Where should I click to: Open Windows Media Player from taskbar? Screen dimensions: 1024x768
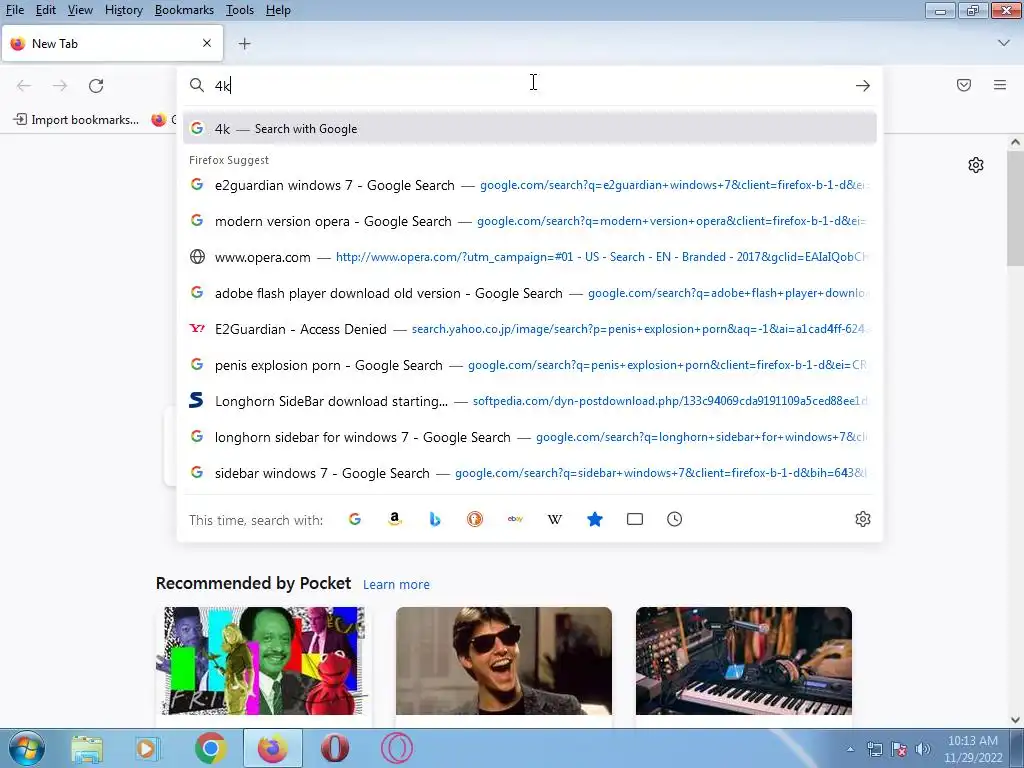pyautogui.click(x=146, y=748)
